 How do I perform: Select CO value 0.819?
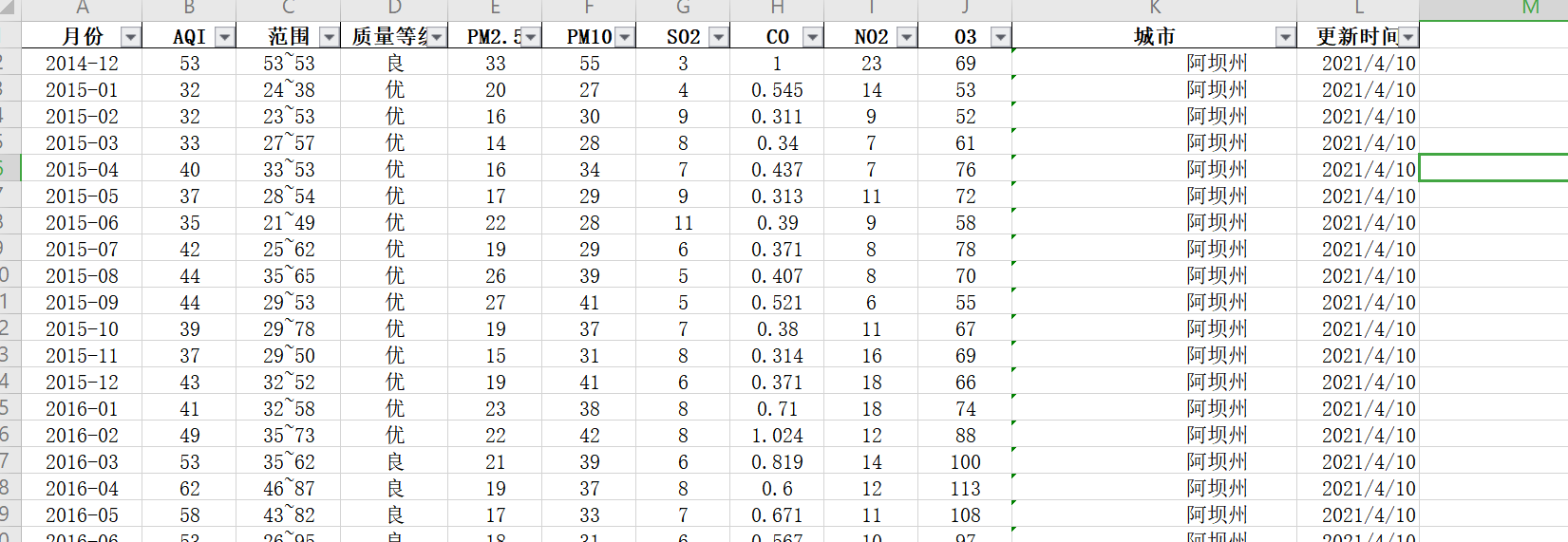777,462
